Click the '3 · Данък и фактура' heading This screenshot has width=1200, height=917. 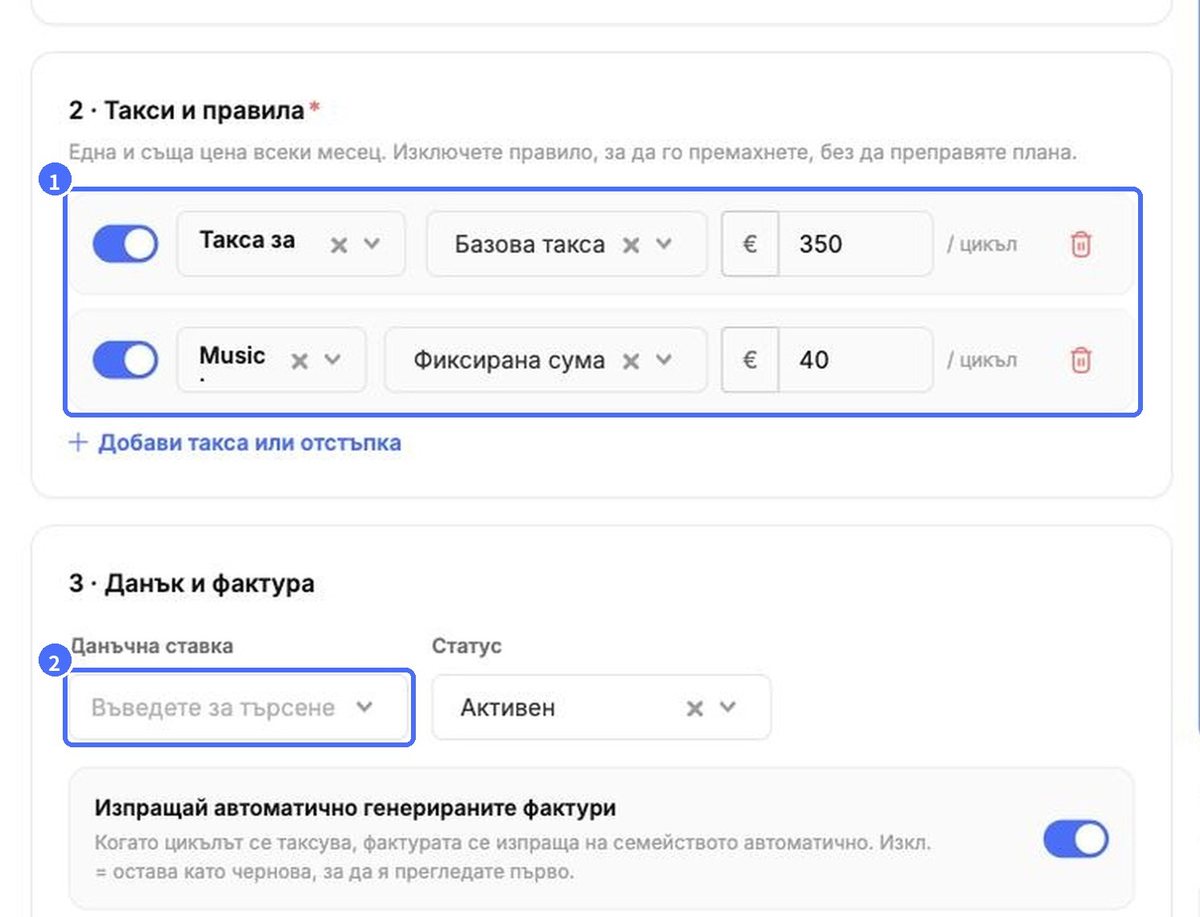tap(192, 583)
